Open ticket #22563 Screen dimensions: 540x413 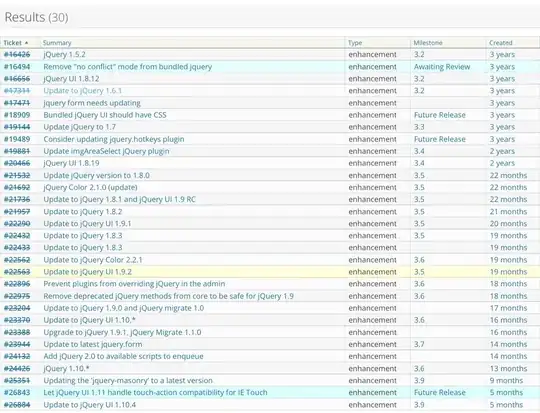tap(17, 272)
